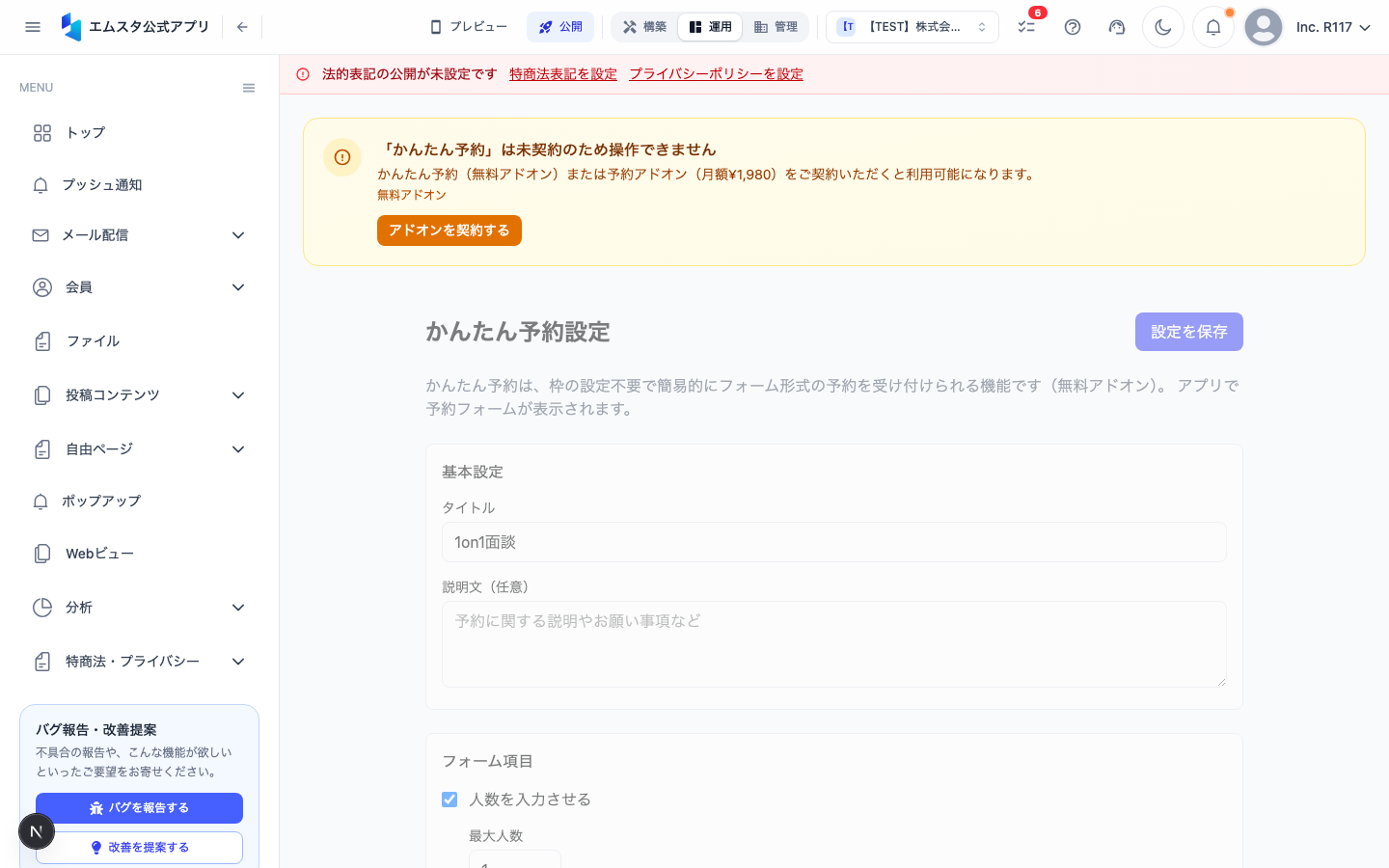Click the warning icon in the yellow banner
Image resolution: width=1389 pixels, height=868 pixels.
[x=342, y=157]
